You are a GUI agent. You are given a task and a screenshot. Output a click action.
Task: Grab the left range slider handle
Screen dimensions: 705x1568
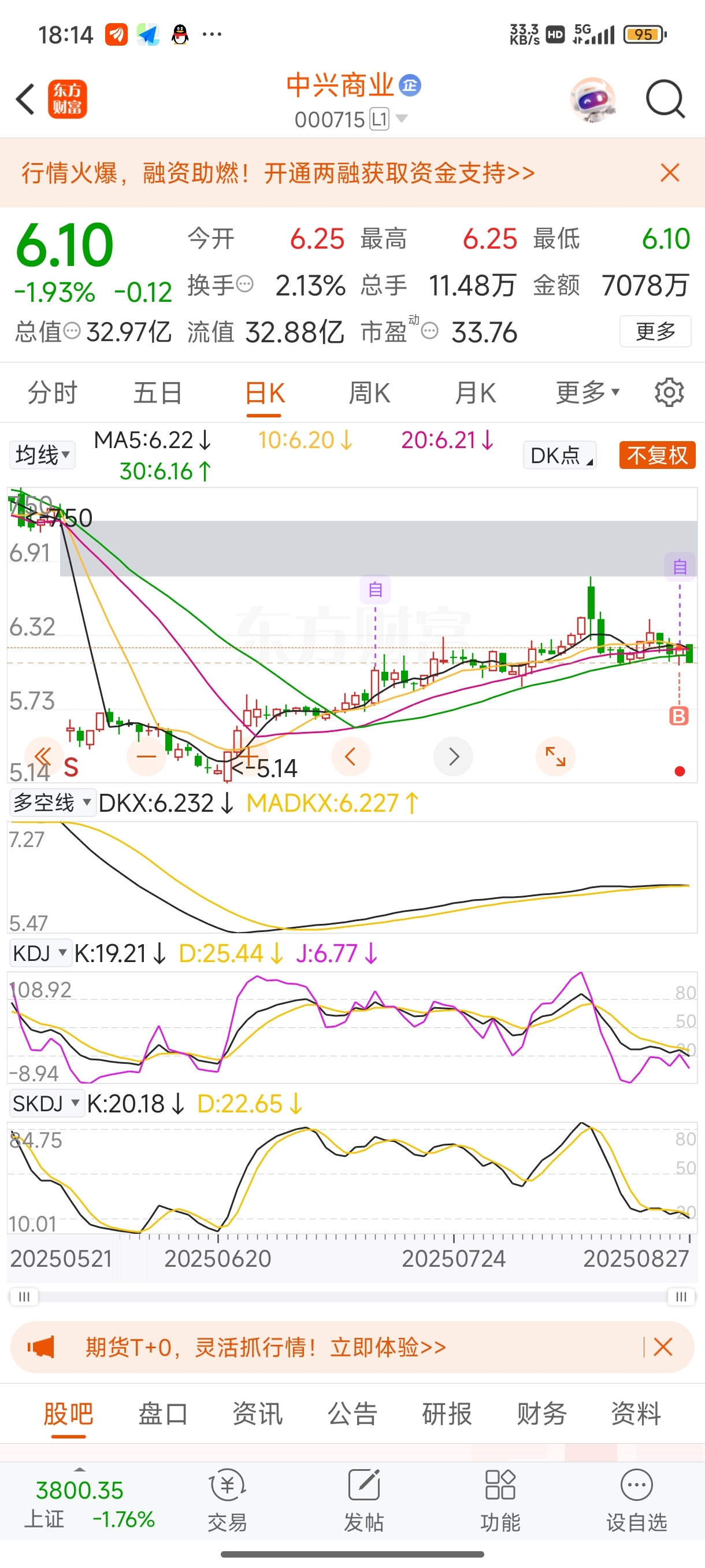[24, 1296]
